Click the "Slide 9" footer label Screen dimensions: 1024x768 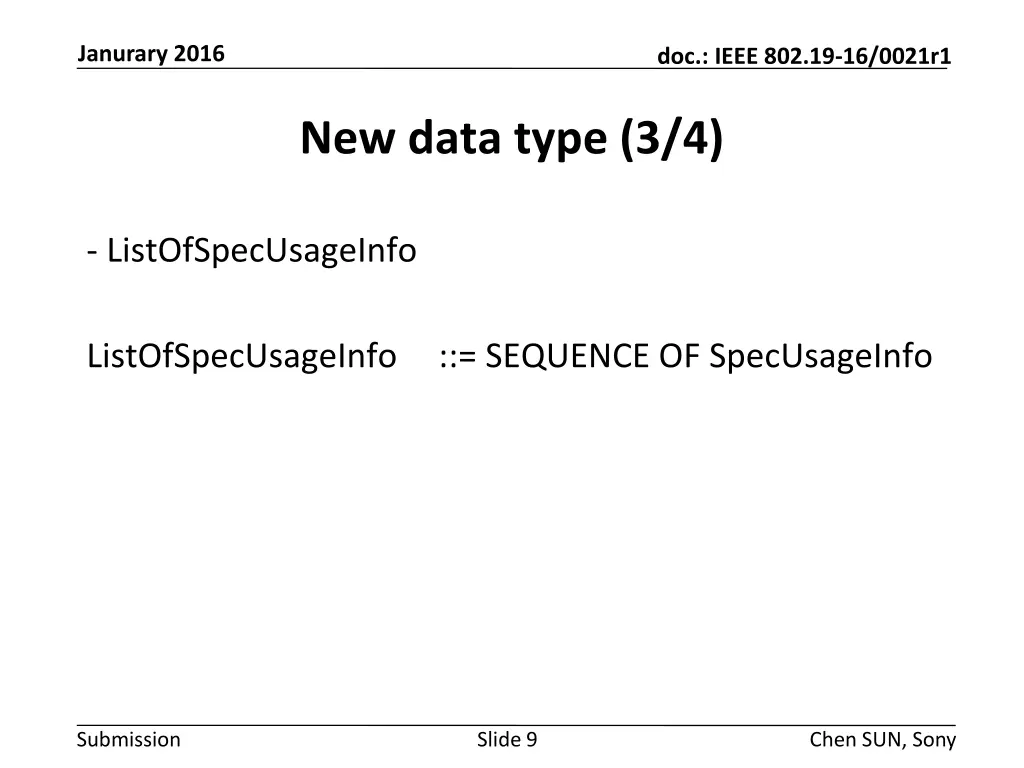[x=507, y=740]
